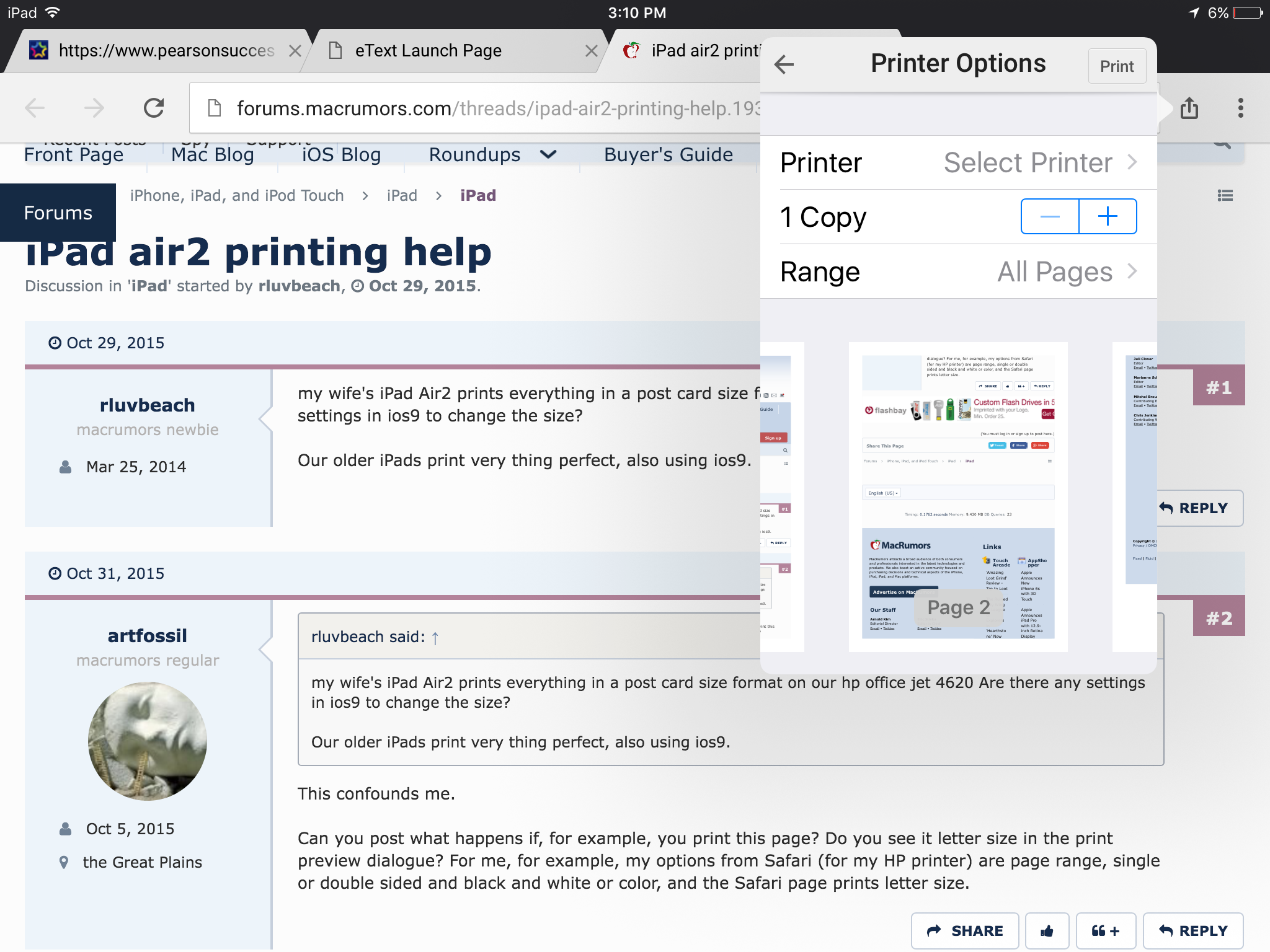Tap the browser forward arrow
The width and height of the screenshot is (1270, 952).
click(94, 108)
